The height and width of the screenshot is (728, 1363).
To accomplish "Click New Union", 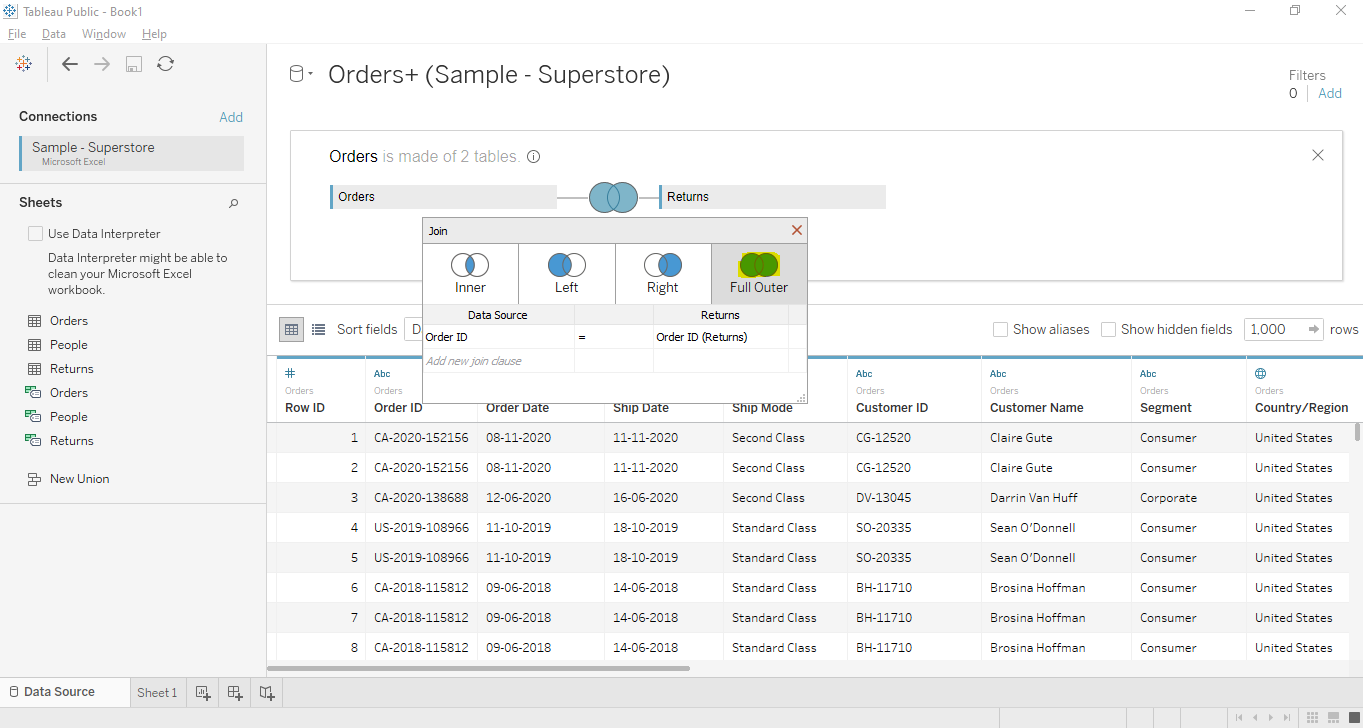I will point(79,479).
